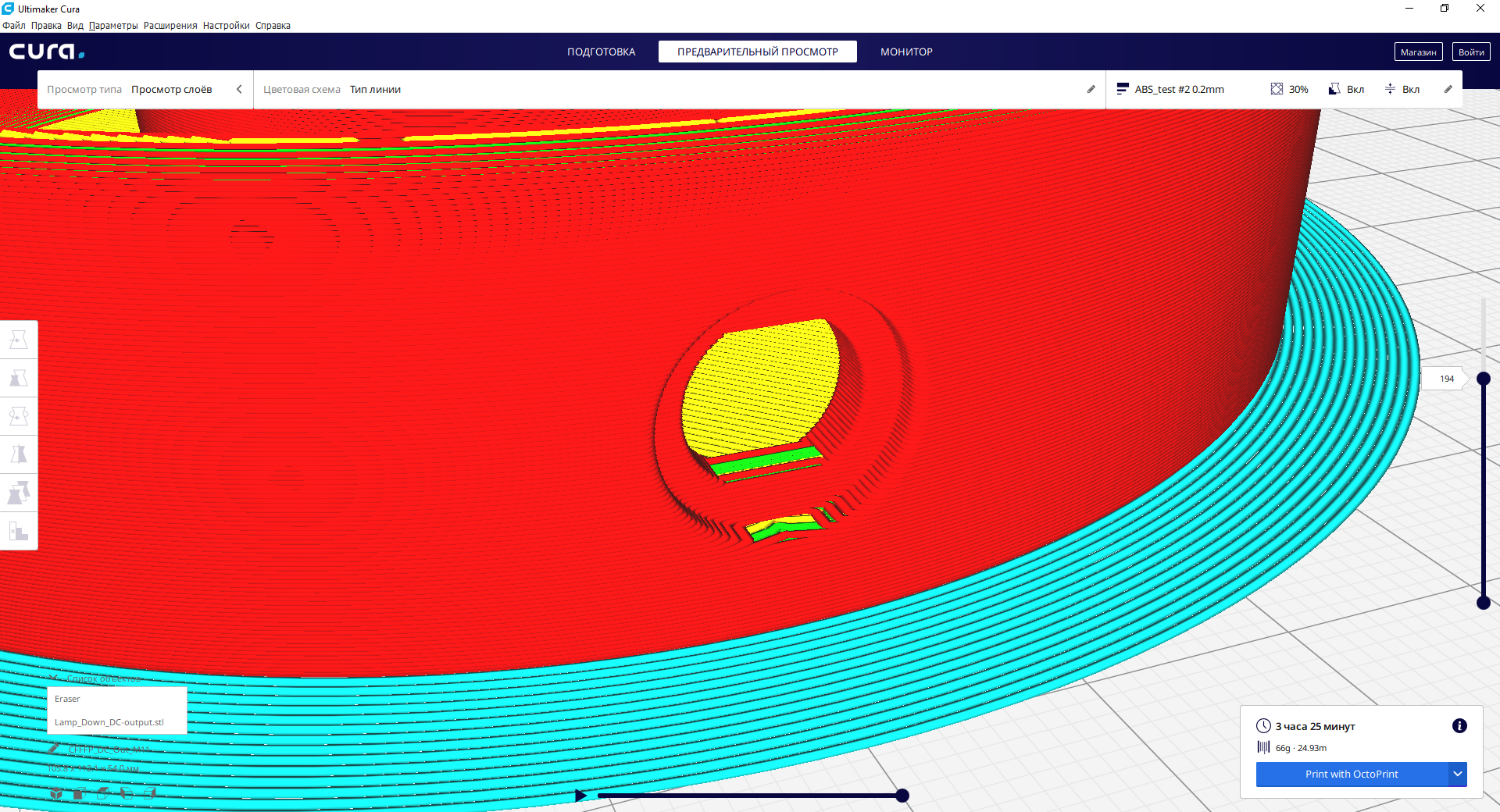Open the 'Цветовая схема' color scheme dropdown
1500x812 pixels.
click(x=375, y=89)
